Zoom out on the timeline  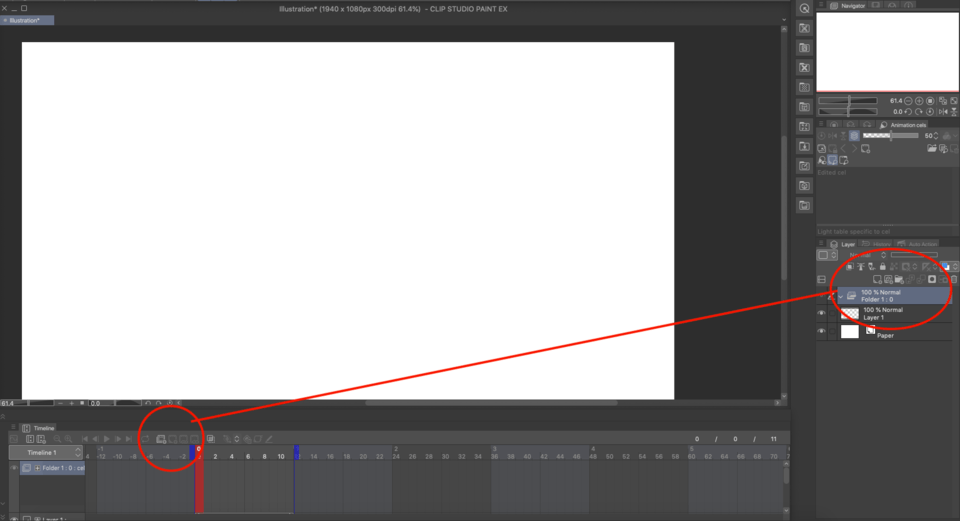point(58,439)
